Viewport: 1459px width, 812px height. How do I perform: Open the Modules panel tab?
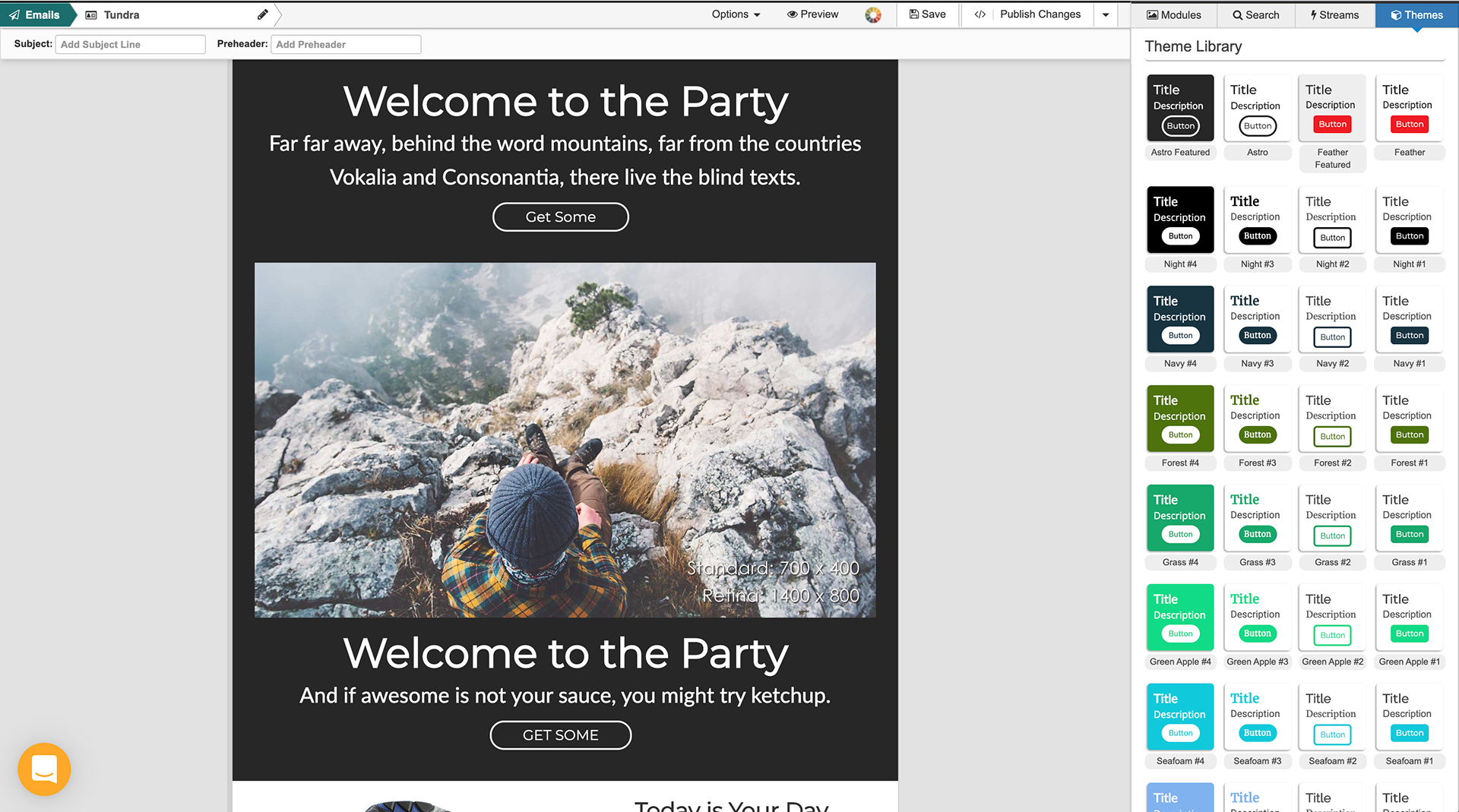(x=1173, y=14)
